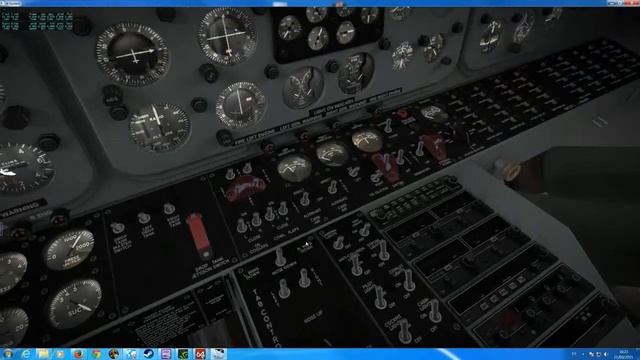Toggle the Nose Down trim tab switch
Viewport: 640px width, 360px height.
tap(280, 257)
